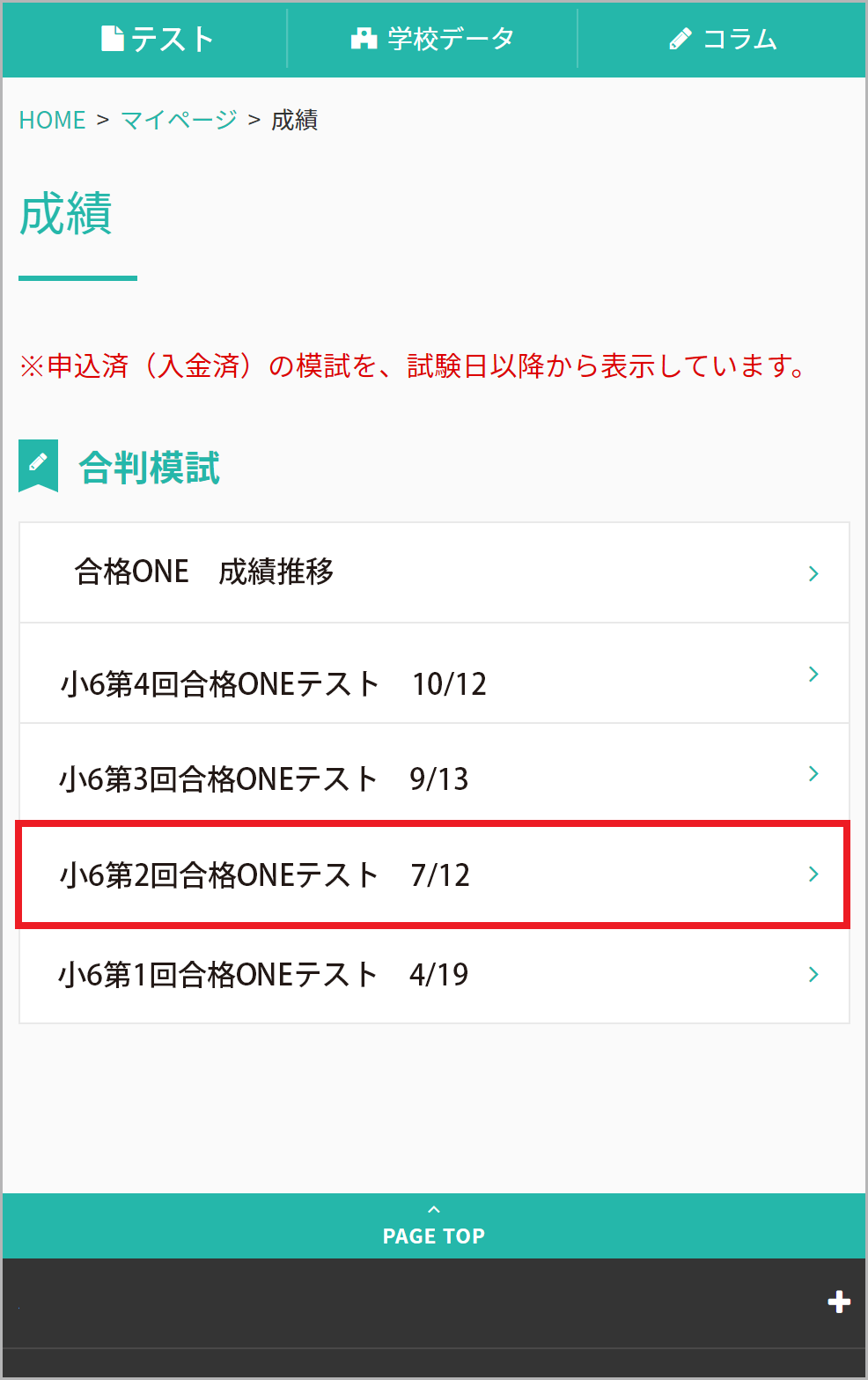Open マイページ breadcrumb link
868x1380 pixels.
pos(179,120)
